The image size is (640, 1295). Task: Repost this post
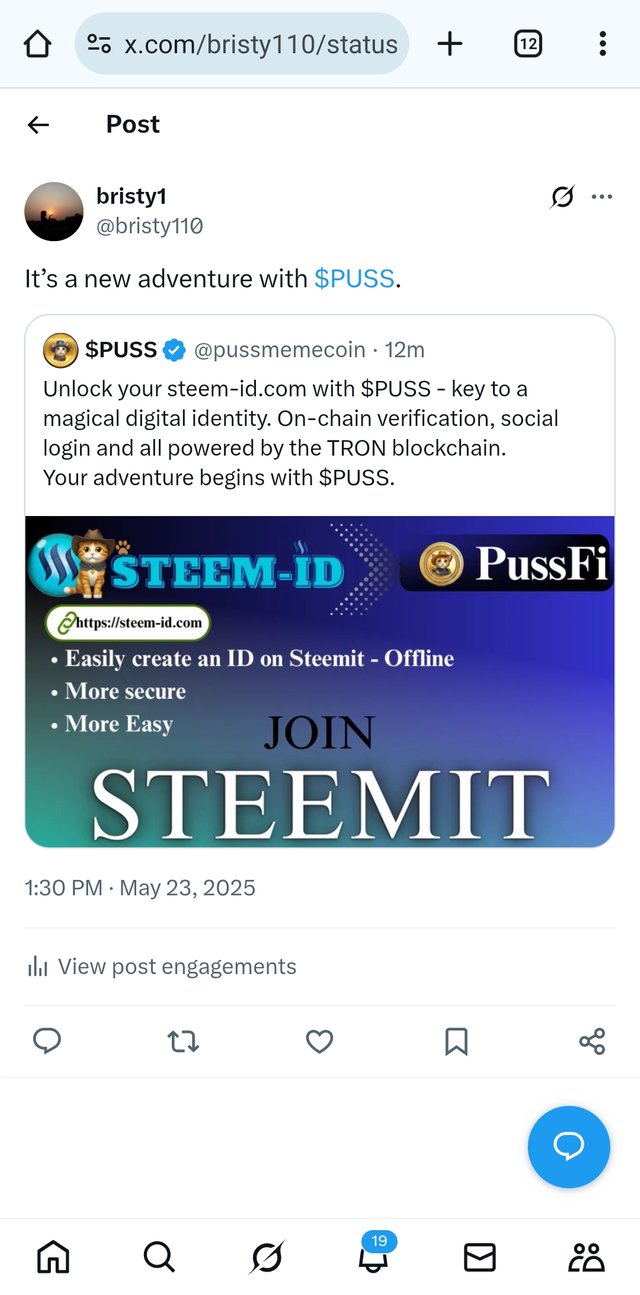point(183,1042)
